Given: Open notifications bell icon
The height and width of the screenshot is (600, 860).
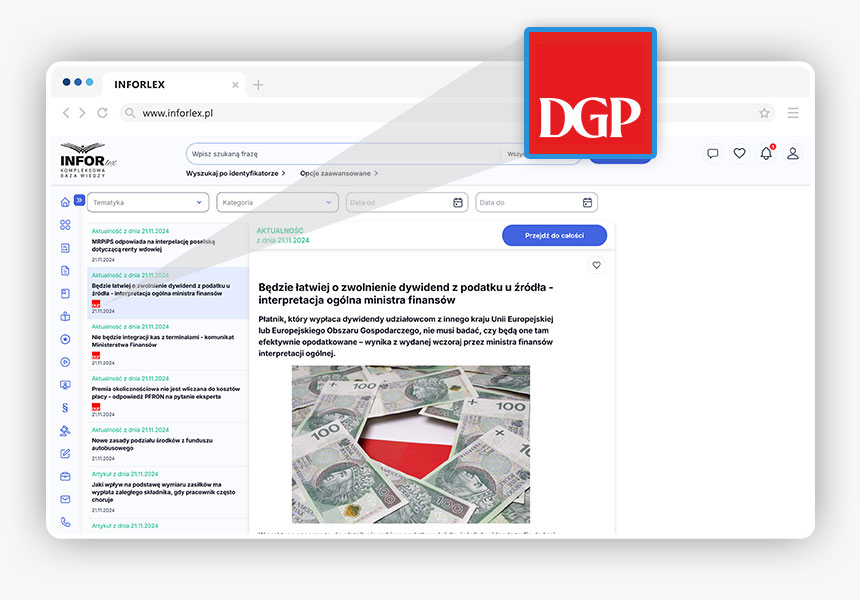Looking at the screenshot, I should 766,154.
